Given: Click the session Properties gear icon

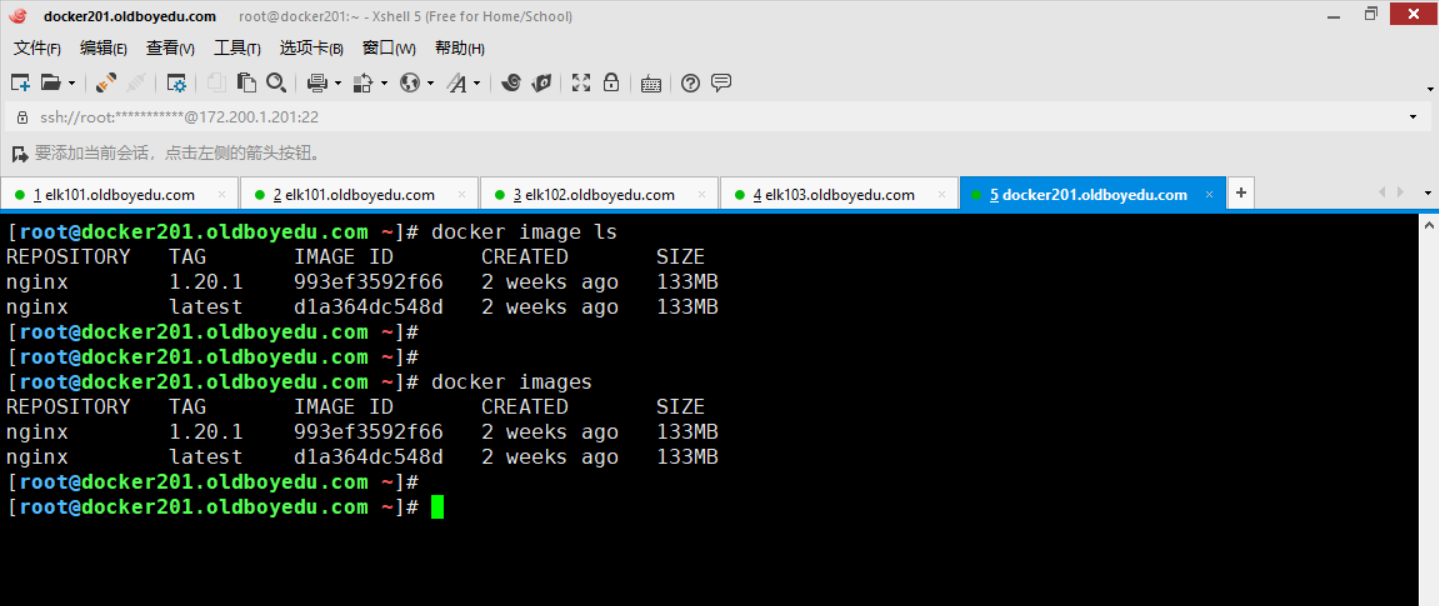Looking at the screenshot, I should (177, 83).
